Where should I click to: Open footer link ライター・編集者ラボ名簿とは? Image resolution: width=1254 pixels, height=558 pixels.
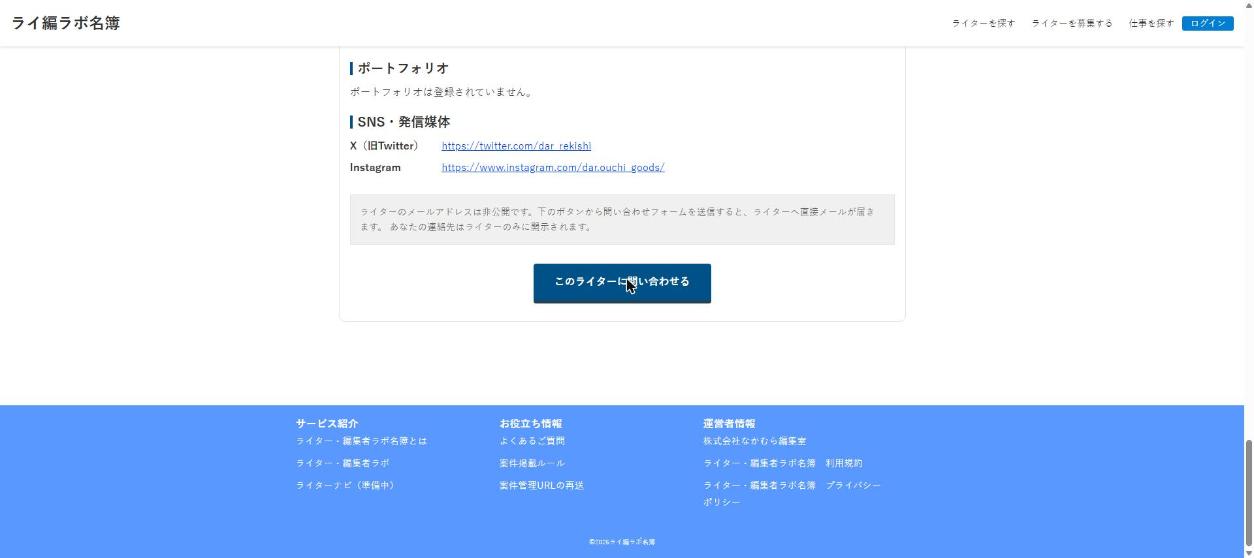(x=361, y=441)
